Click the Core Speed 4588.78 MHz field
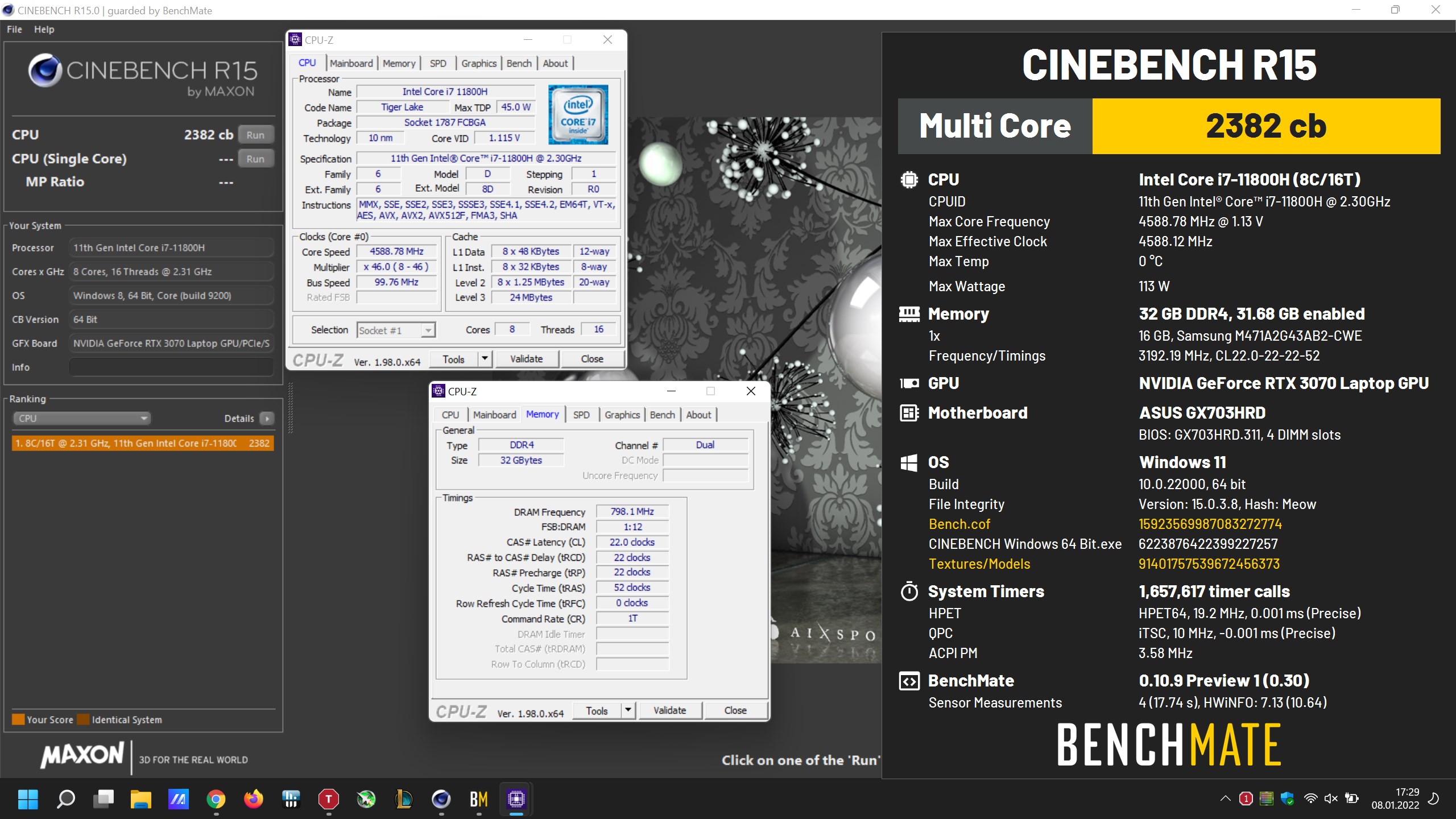 (x=396, y=251)
